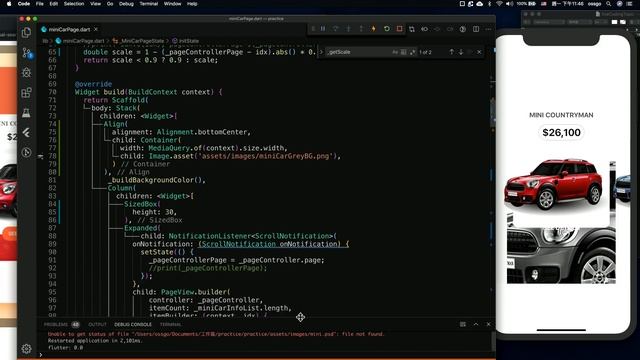Click the Wi-Fi status icon
Screen dimensions: 640x360
(x=499, y=4)
